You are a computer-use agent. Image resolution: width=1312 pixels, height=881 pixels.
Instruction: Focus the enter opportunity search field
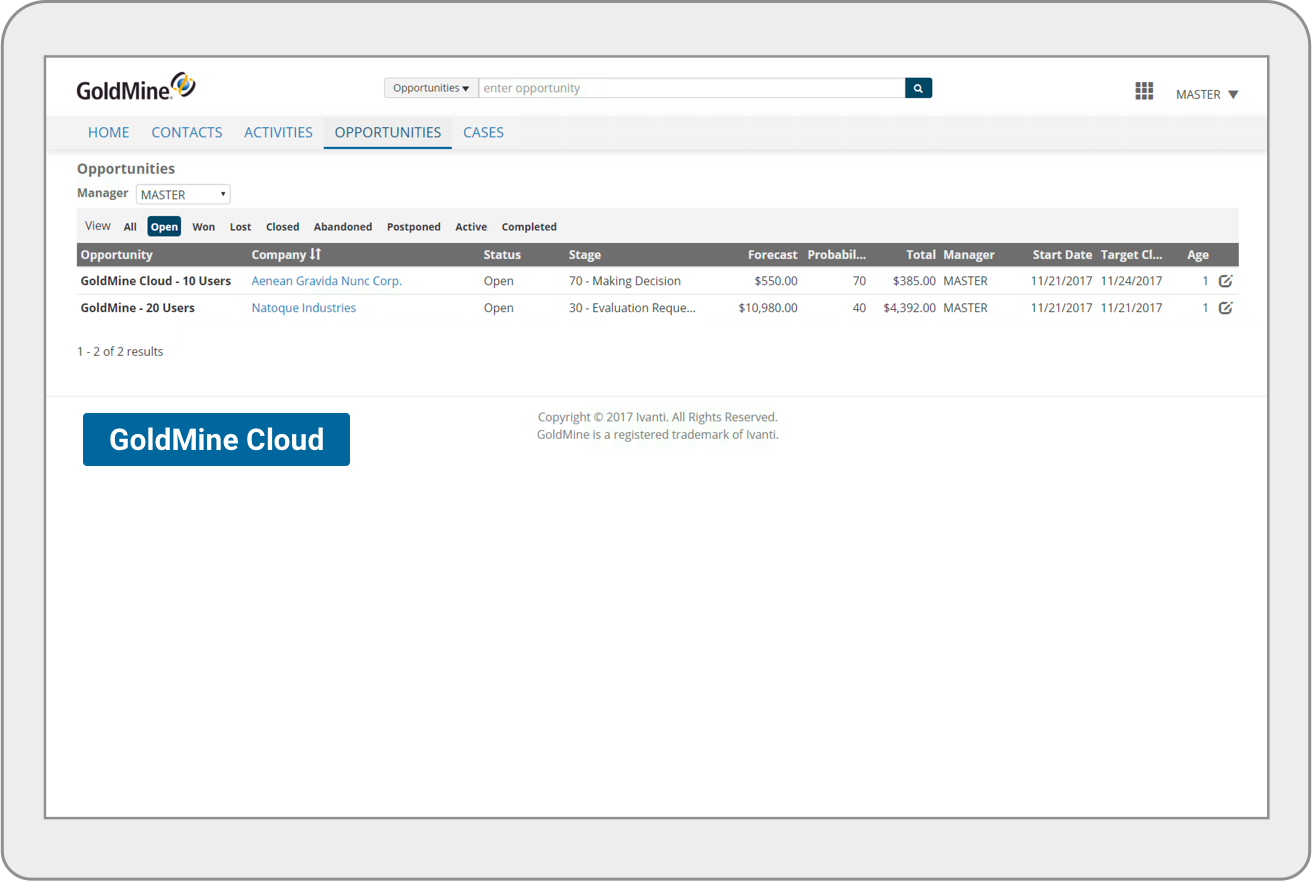point(692,88)
